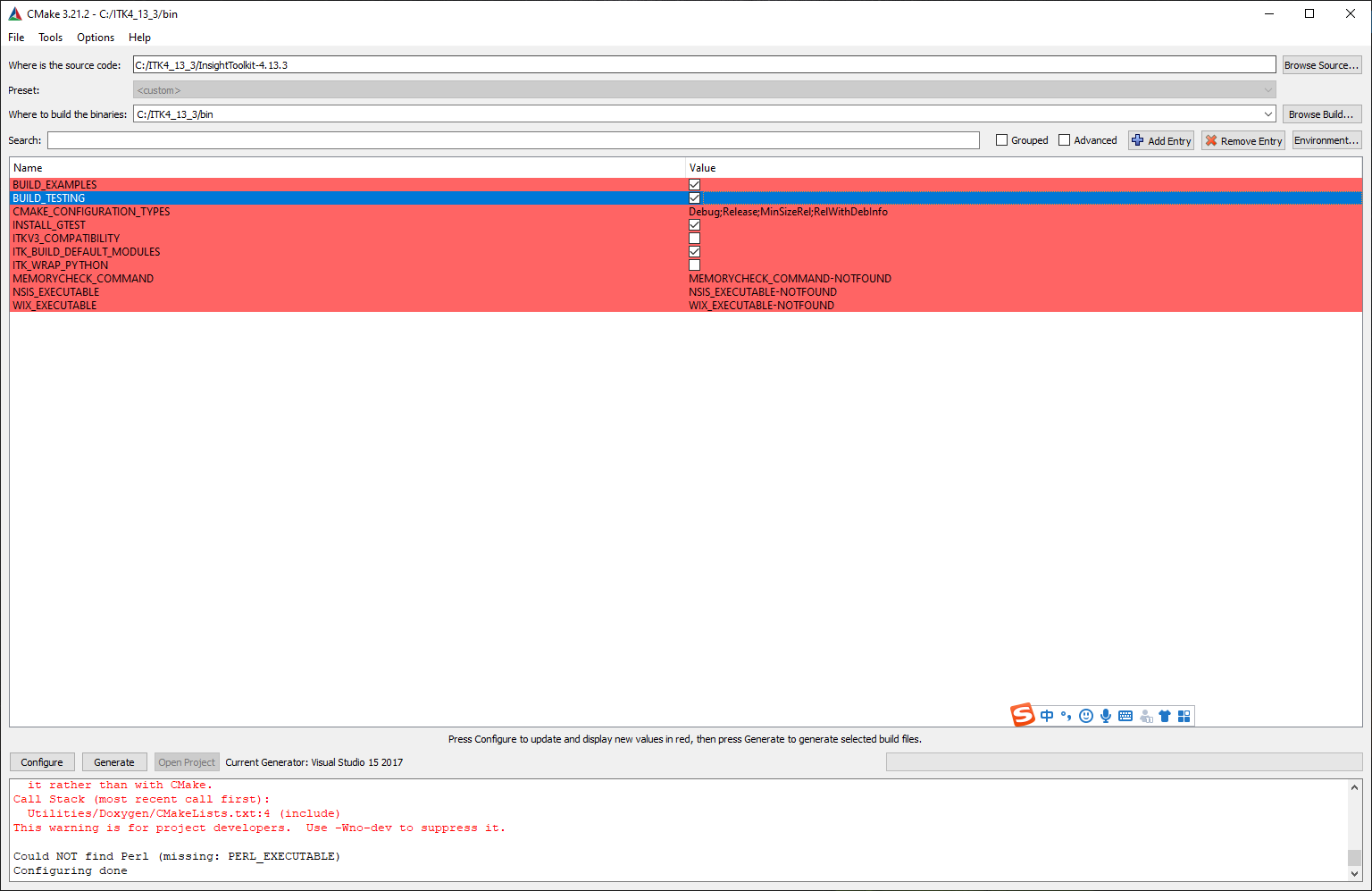Open the Tools menu
The width and height of the screenshot is (1372, 891).
pos(50,38)
